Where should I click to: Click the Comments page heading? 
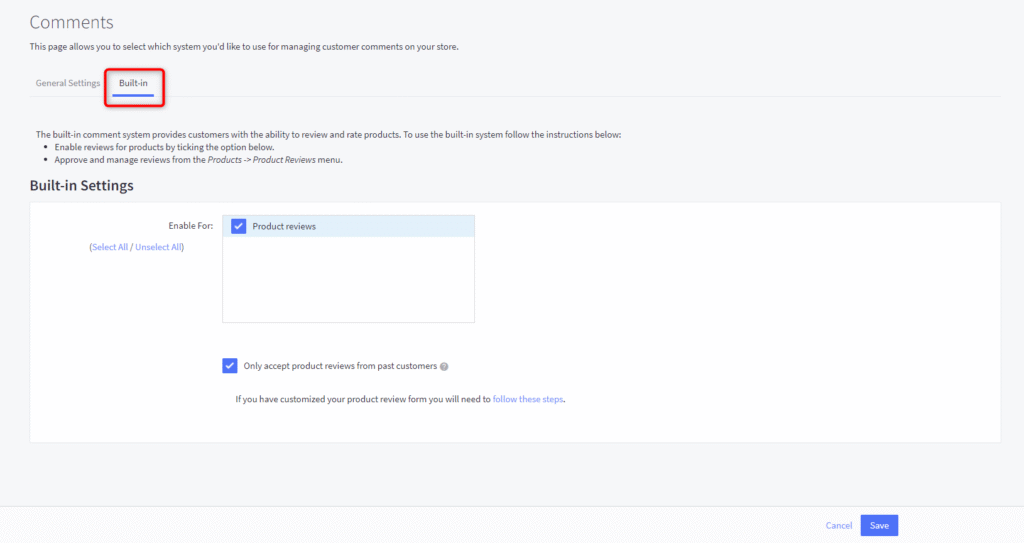click(72, 22)
